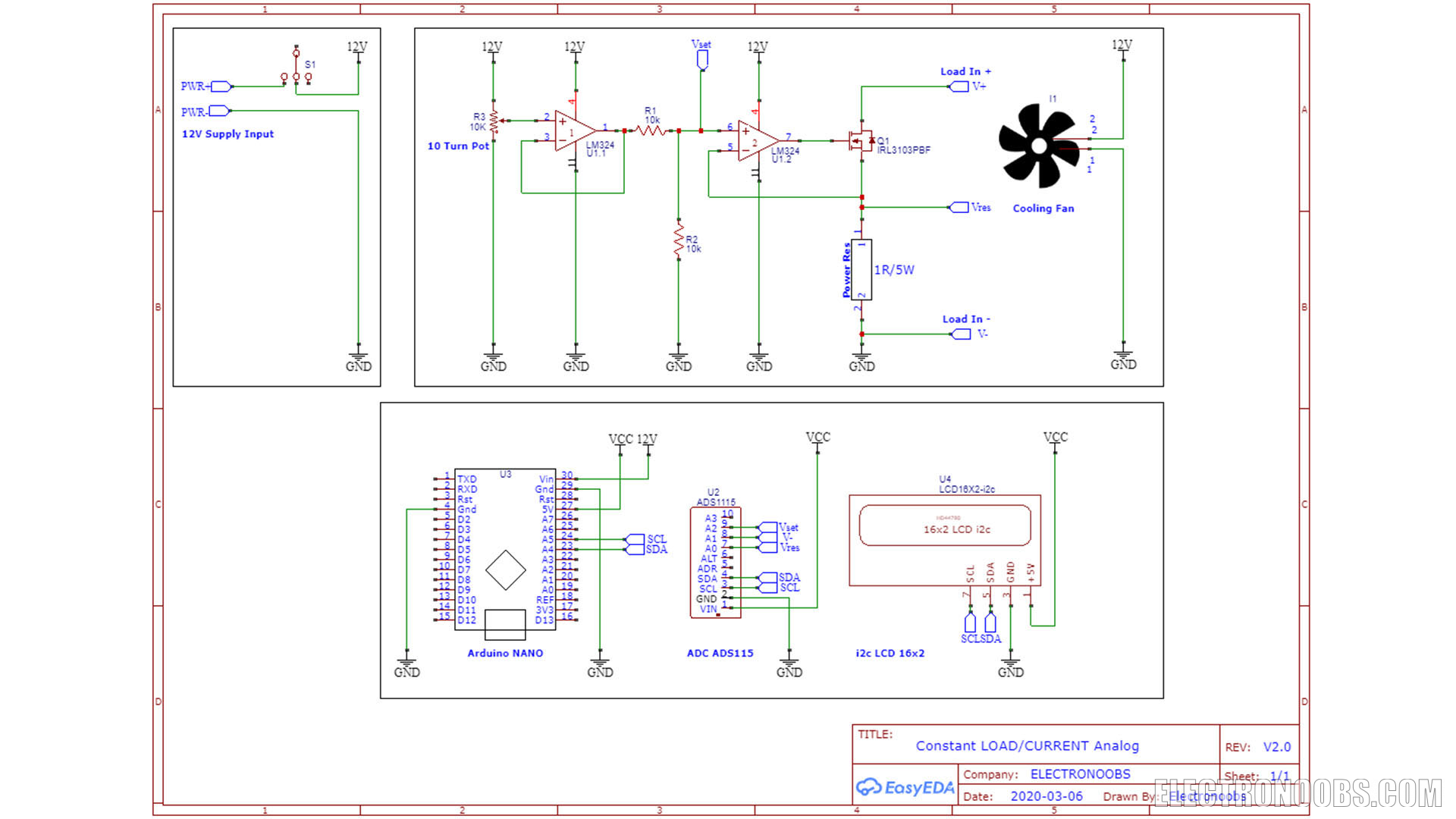Image resolution: width=1456 pixels, height=819 pixels.
Task: Click the "ADC ADS115" caption
Action: click(720, 653)
